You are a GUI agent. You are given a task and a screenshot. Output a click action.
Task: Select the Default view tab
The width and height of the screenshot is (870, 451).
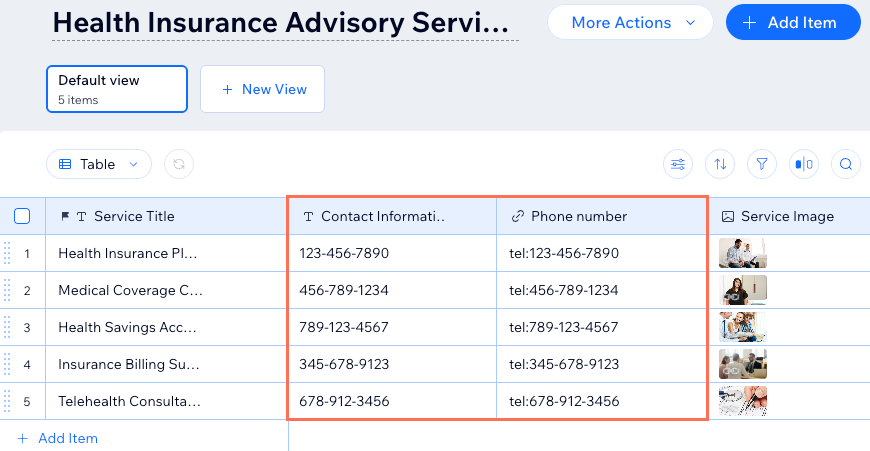116,88
